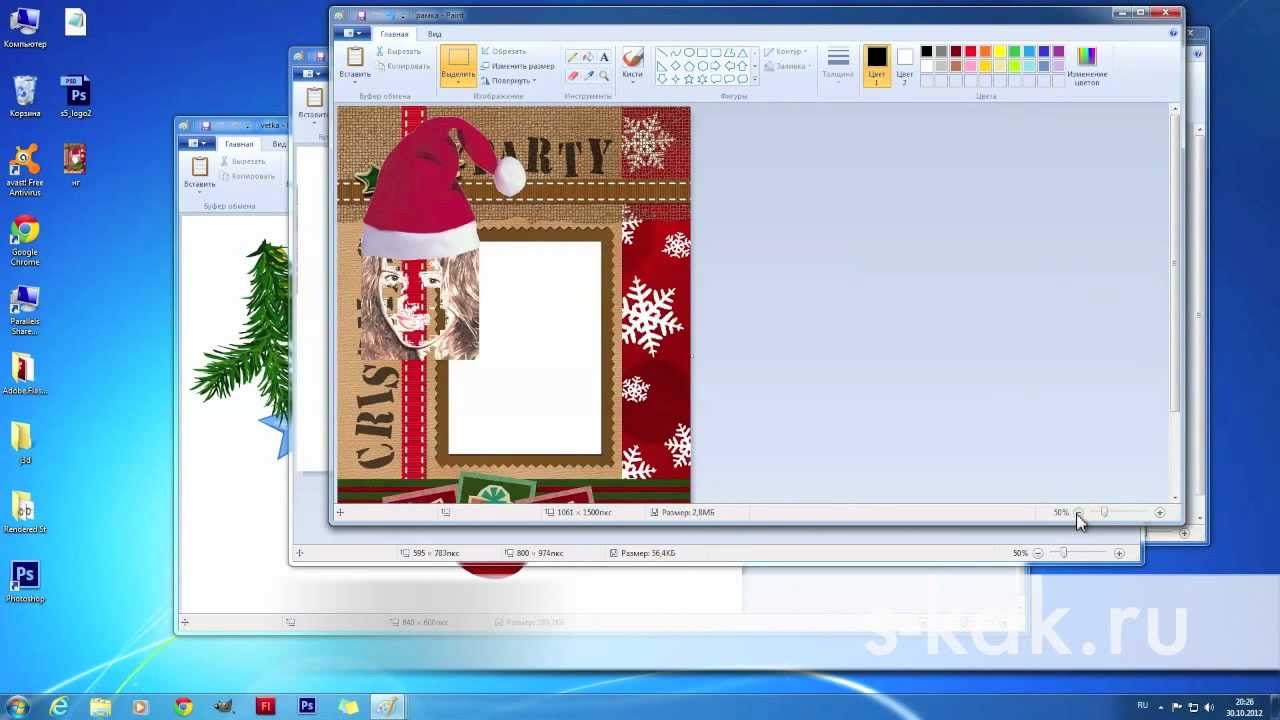Open Изменение цветов color editor
1280x720 pixels.
(x=1087, y=66)
